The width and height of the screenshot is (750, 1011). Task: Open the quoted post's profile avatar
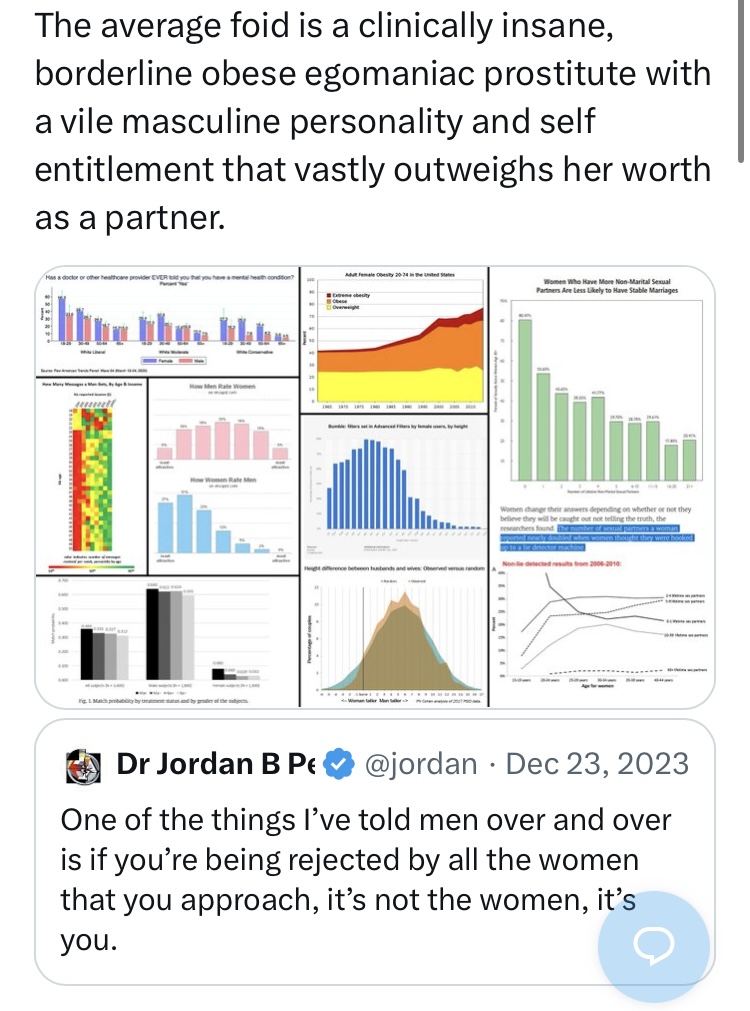click(82, 766)
